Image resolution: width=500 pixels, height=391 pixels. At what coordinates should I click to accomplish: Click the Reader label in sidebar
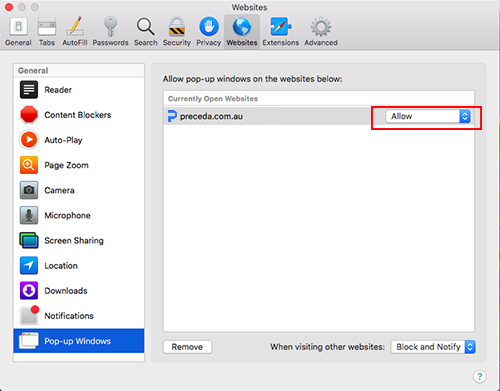(58, 90)
